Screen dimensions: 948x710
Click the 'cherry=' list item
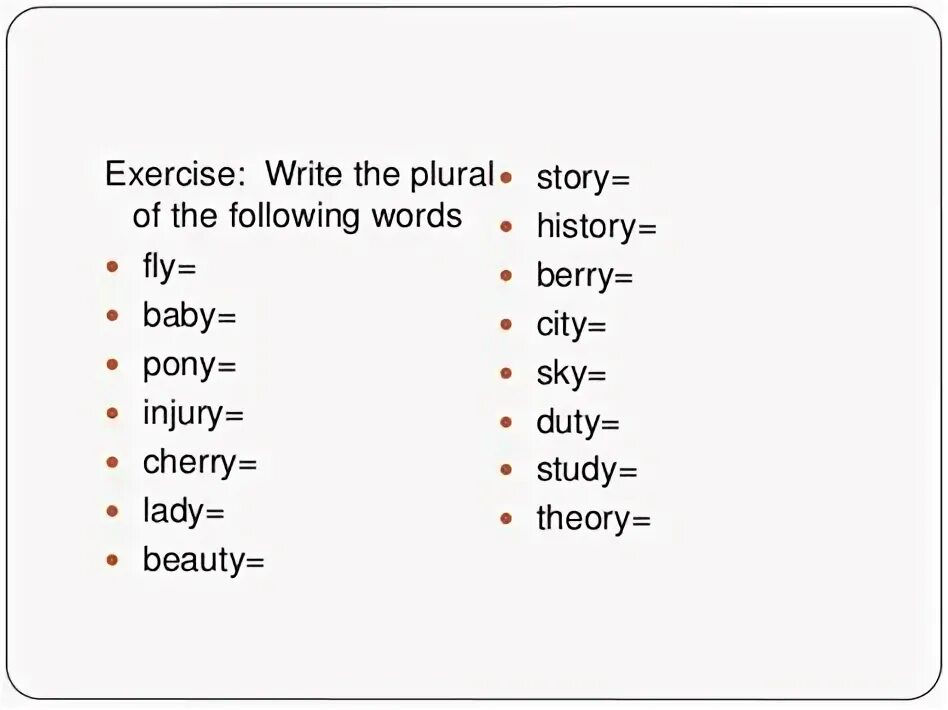(200, 464)
